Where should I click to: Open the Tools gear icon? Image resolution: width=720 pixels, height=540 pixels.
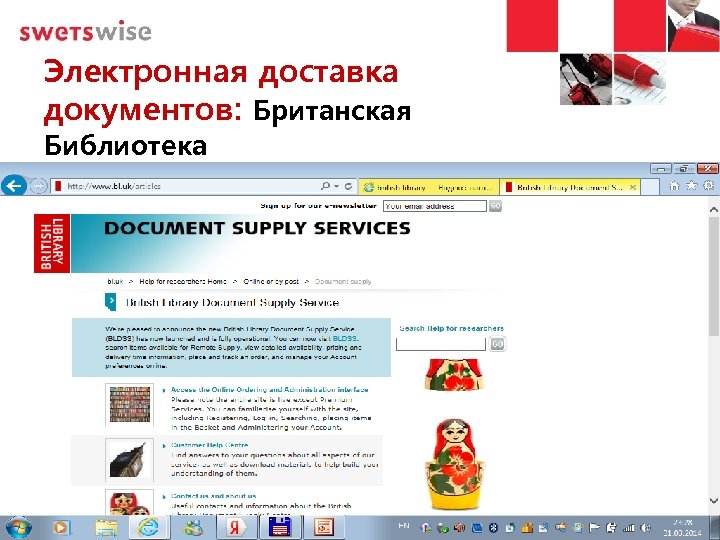(x=709, y=186)
